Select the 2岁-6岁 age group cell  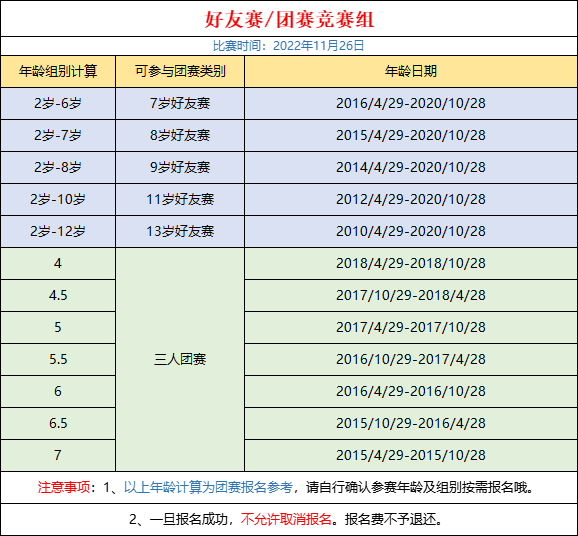[x=58, y=104]
